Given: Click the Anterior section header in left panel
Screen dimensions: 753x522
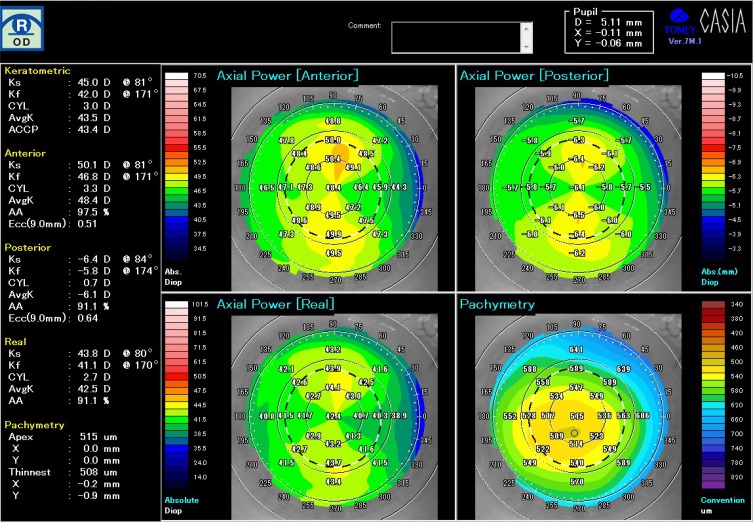Looking at the screenshot, I should pos(25,153).
